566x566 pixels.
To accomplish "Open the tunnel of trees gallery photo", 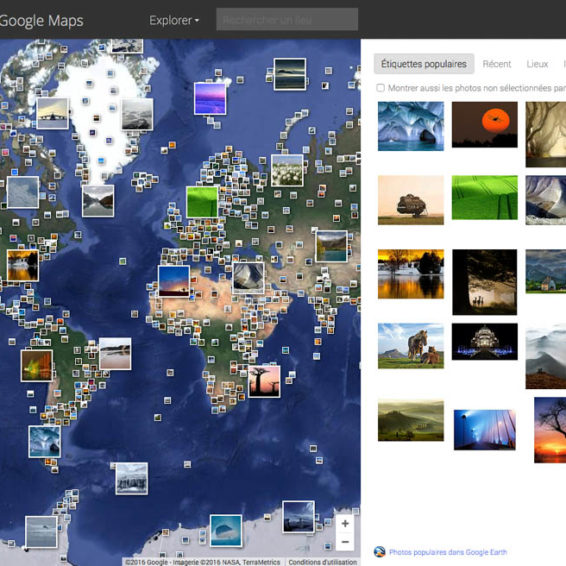I will [x=546, y=134].
